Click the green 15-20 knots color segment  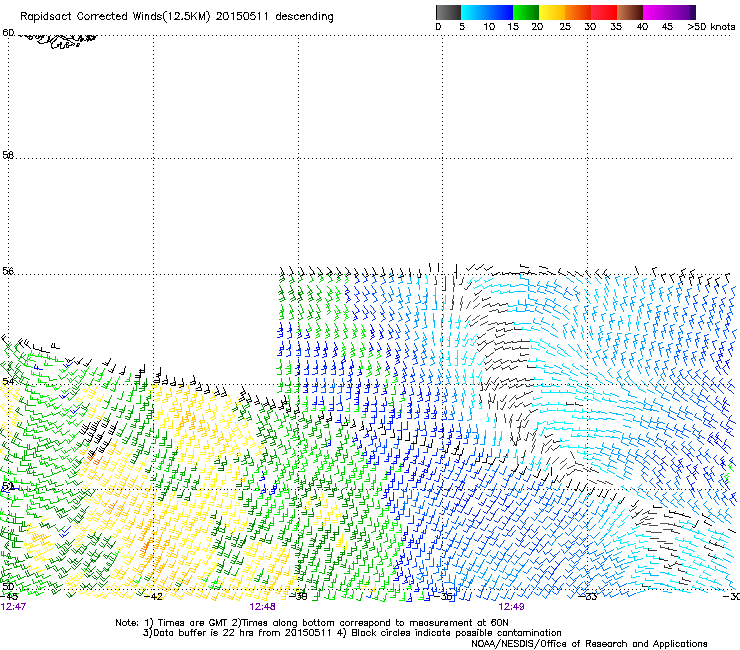[x=526, y=12]
